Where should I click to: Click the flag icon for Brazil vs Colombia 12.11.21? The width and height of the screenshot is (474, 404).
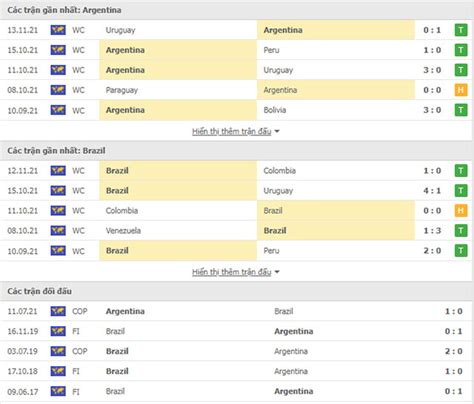(x=58, y=171)
